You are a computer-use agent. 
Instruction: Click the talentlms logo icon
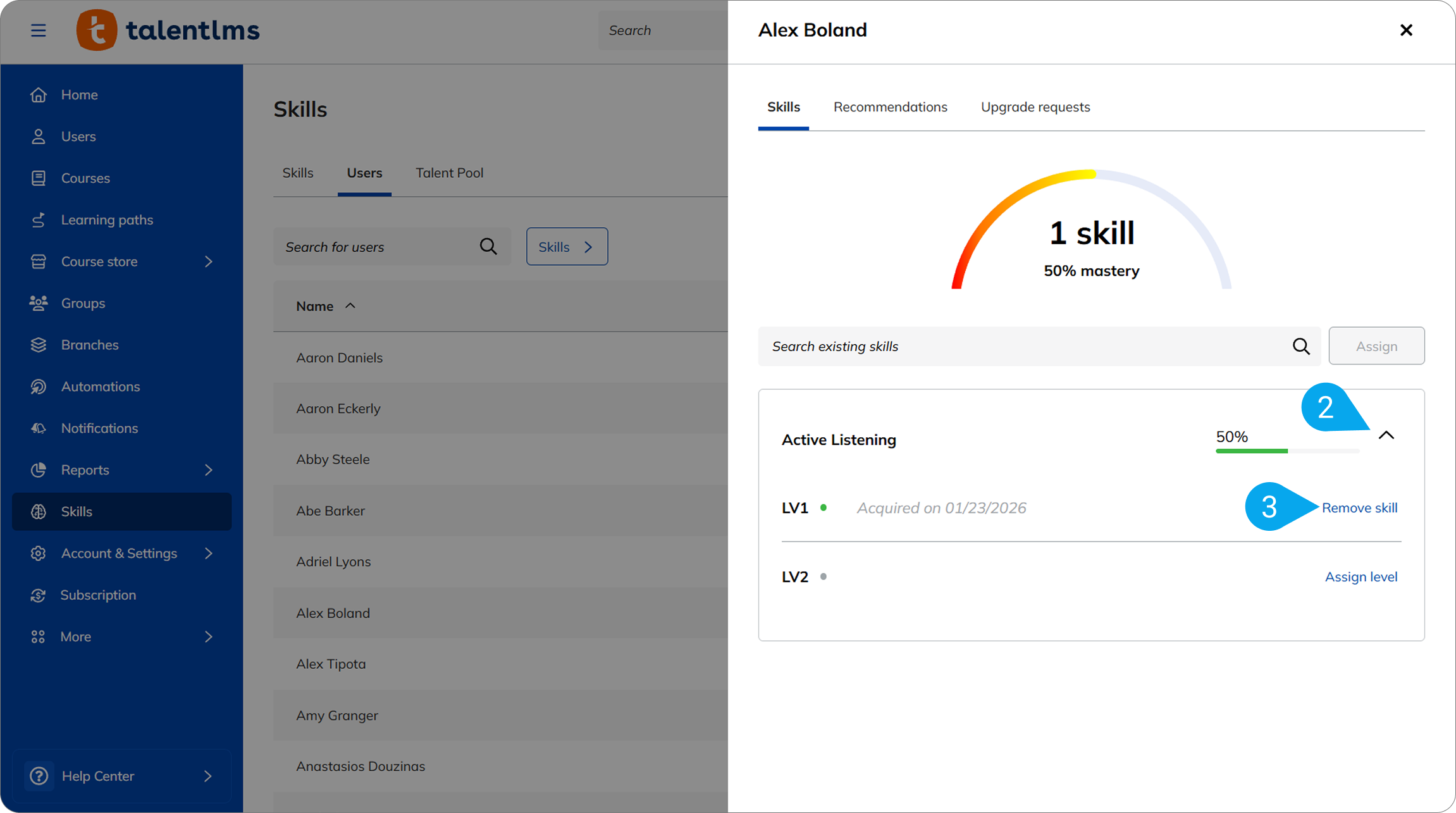(97, 30)
